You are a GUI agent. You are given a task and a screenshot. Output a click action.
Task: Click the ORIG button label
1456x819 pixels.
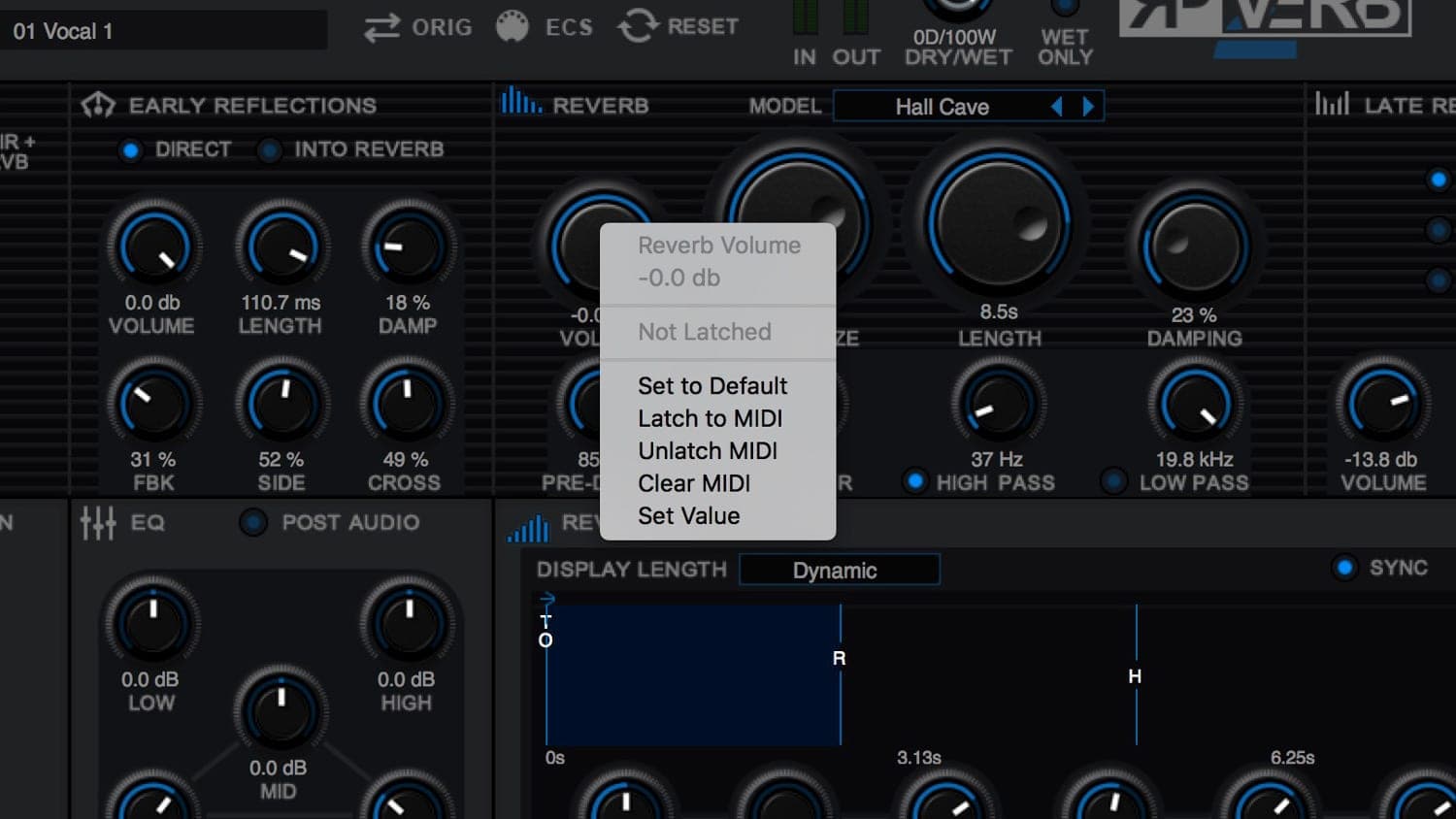click(442, 27)
